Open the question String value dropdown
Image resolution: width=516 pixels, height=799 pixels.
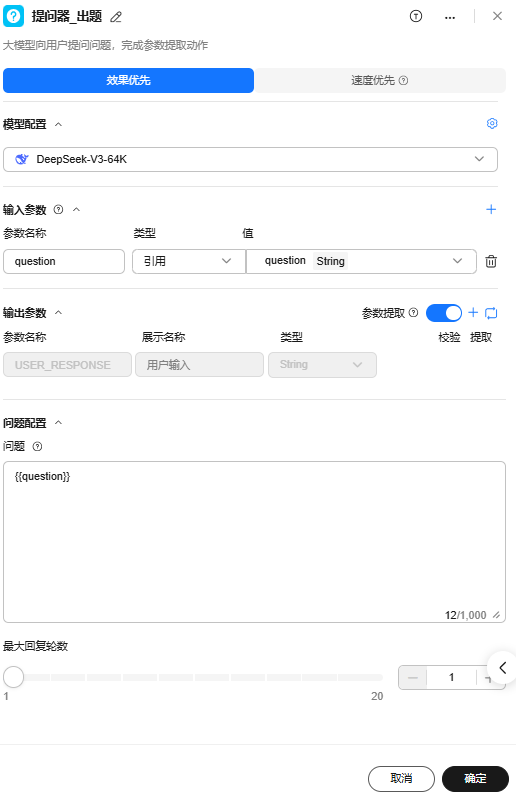(x=361, y=261)
